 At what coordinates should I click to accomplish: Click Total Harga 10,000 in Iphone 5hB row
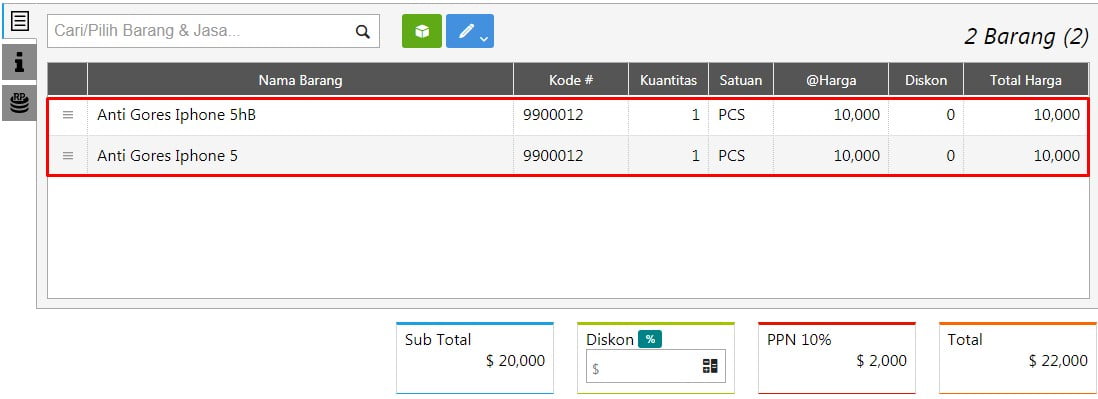coord(1057,115)
